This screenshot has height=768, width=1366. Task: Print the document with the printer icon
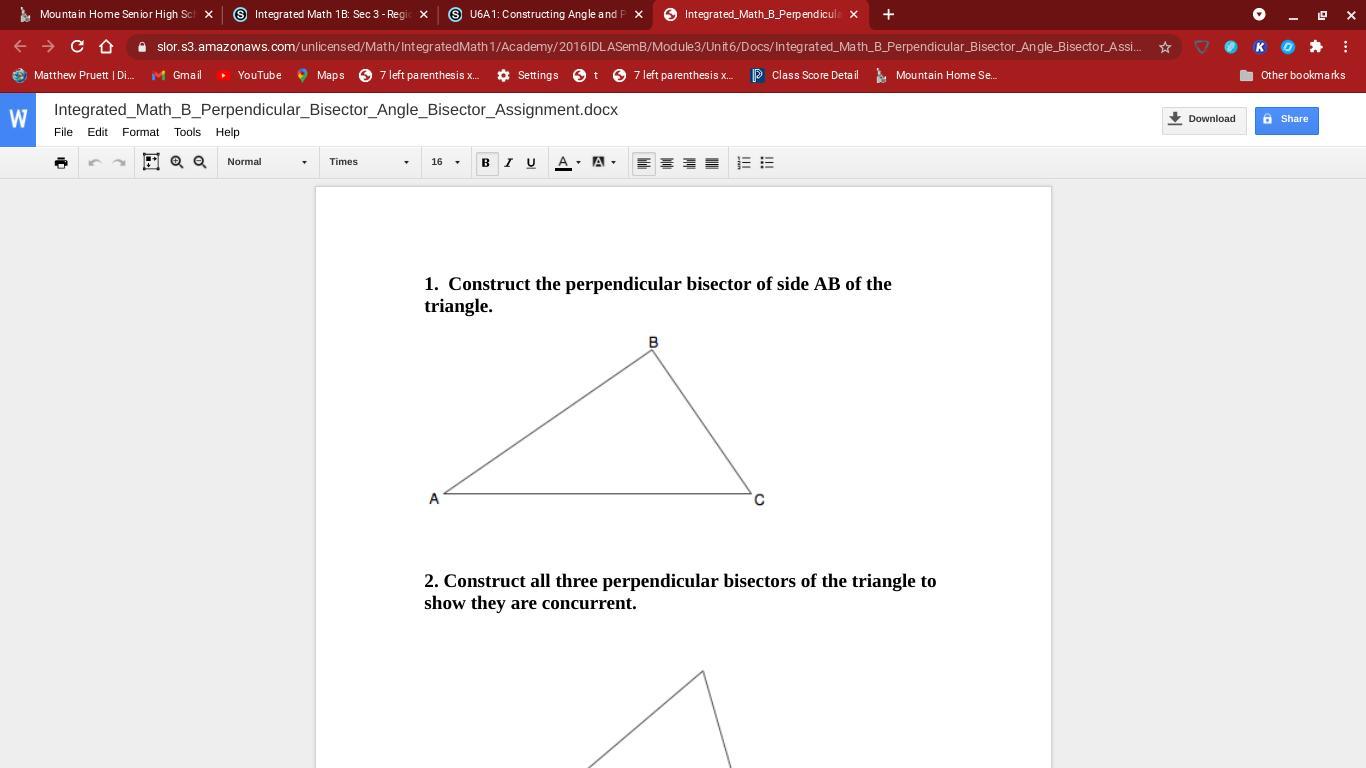[x=61, y=163]
